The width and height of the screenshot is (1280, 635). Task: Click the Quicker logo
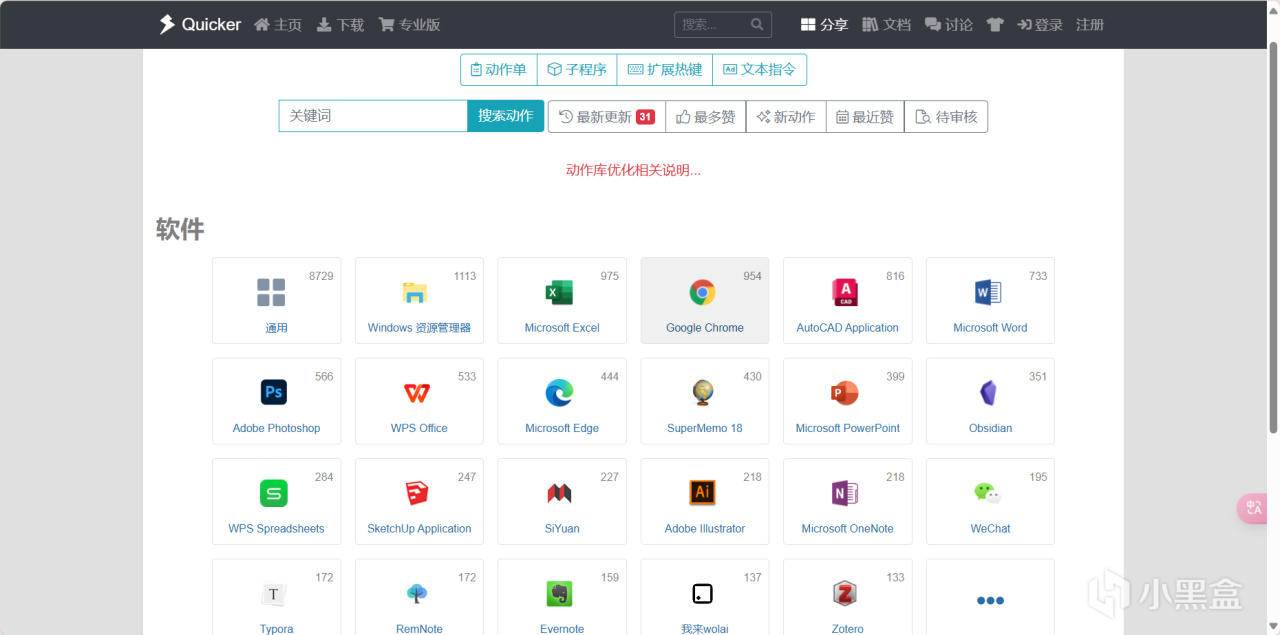point(200,24)
